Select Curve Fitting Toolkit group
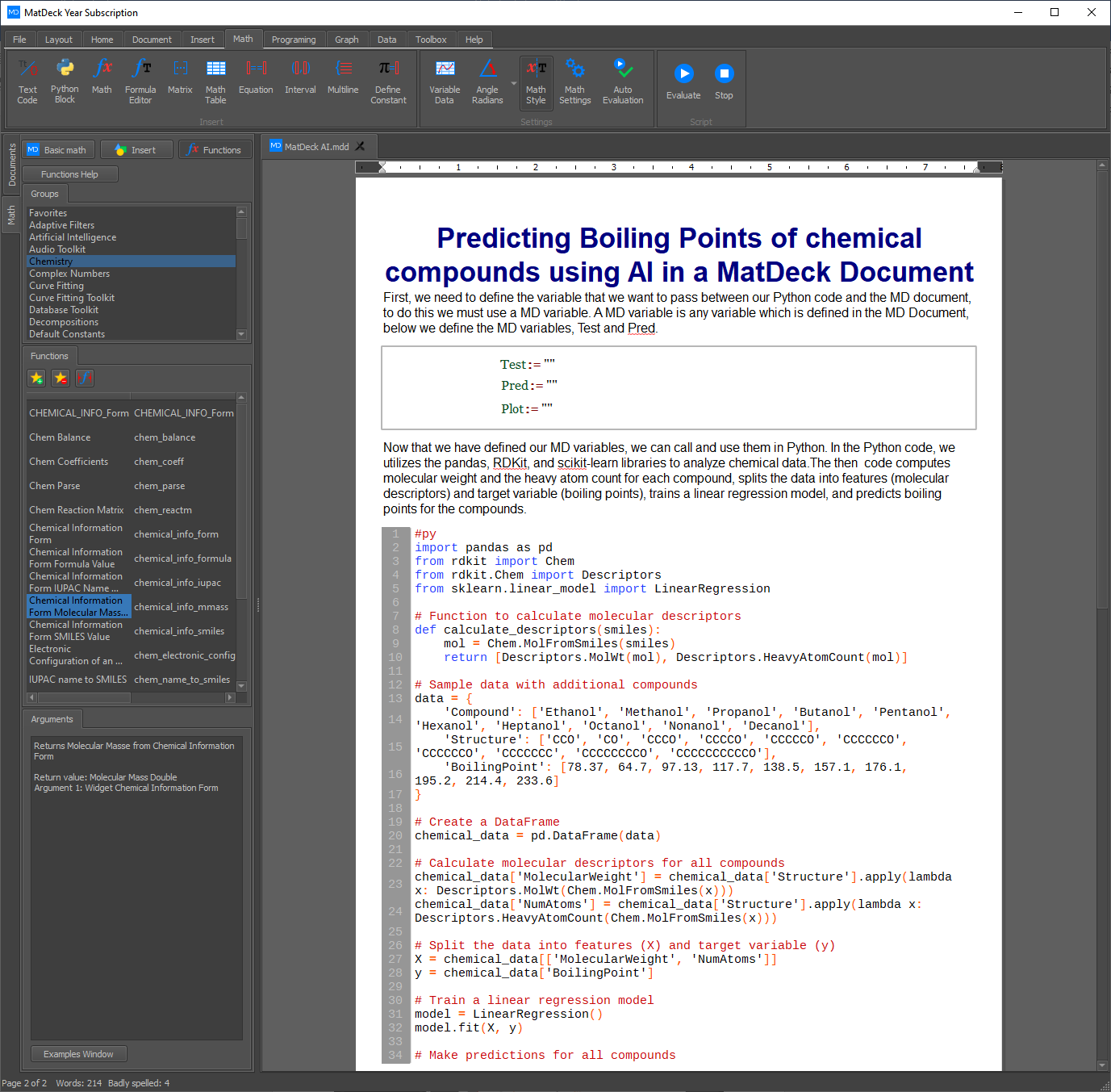The height and width of the screenshot is (1092, 1111). click(x=132, y=298)
